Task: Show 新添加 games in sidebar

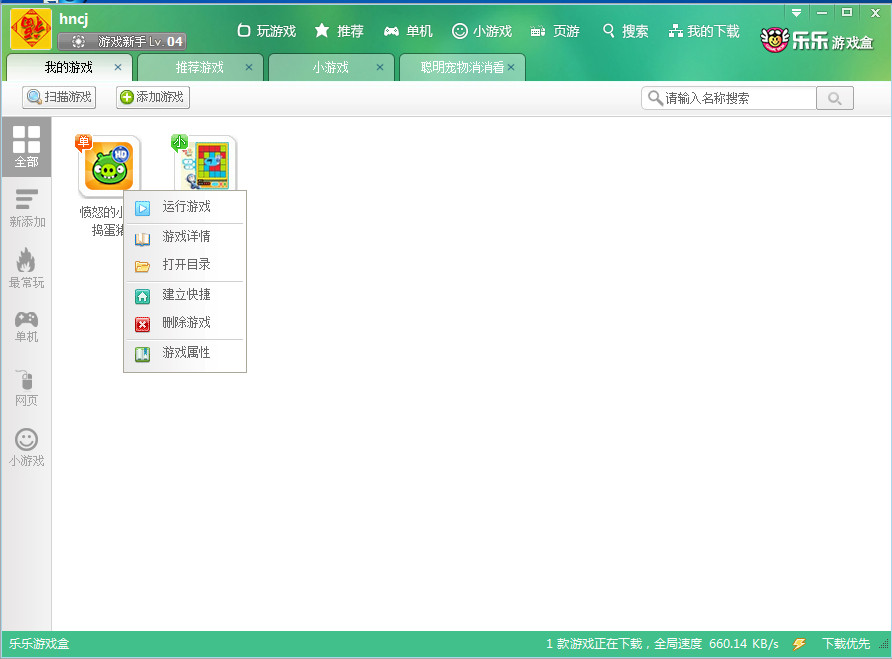Action: tap(27, 208)
